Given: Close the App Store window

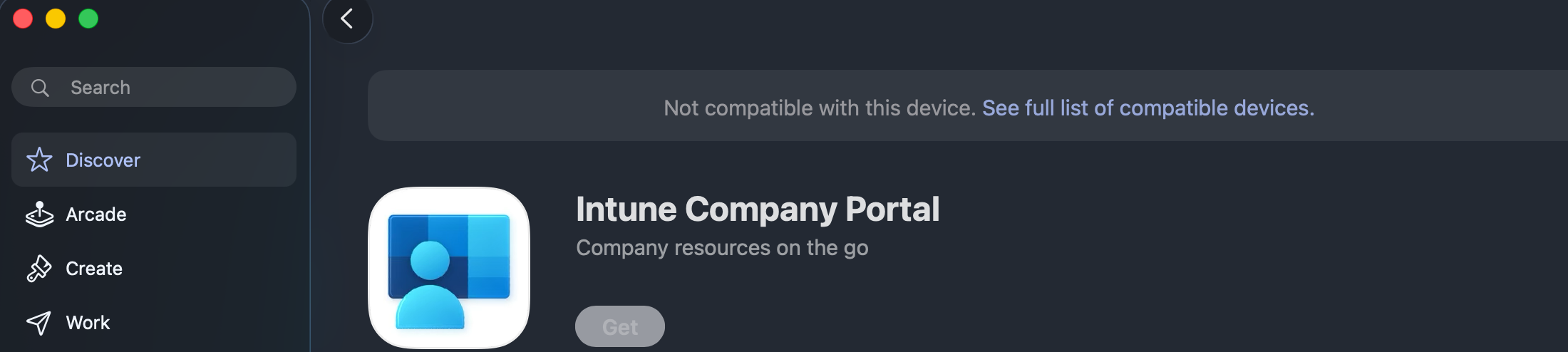Looking at the screenshot, I should tap(23, 19).
